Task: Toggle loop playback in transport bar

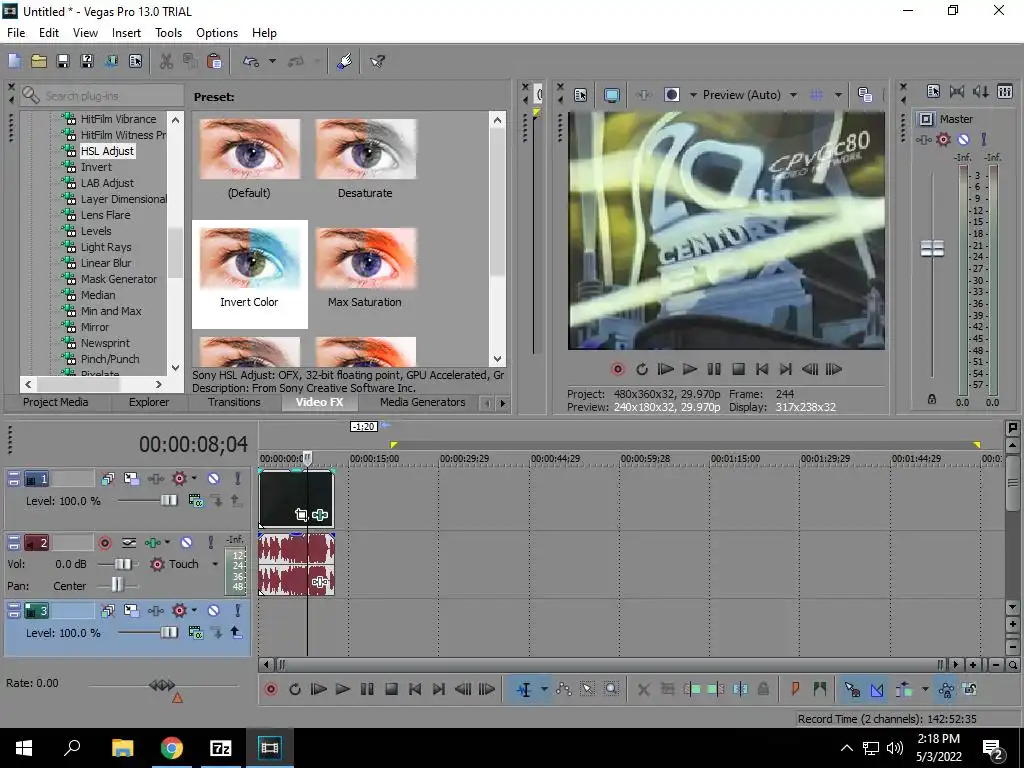Action: click(x=295, y=689)
